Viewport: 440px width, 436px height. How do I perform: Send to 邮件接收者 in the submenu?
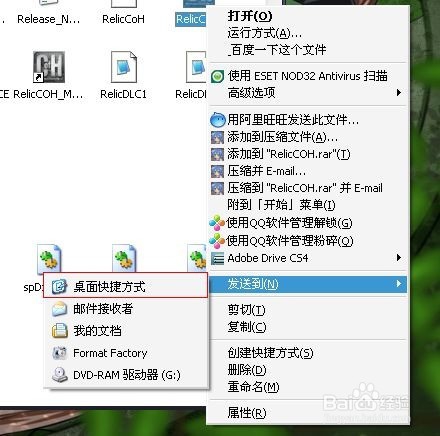click(x=126, y=309)
